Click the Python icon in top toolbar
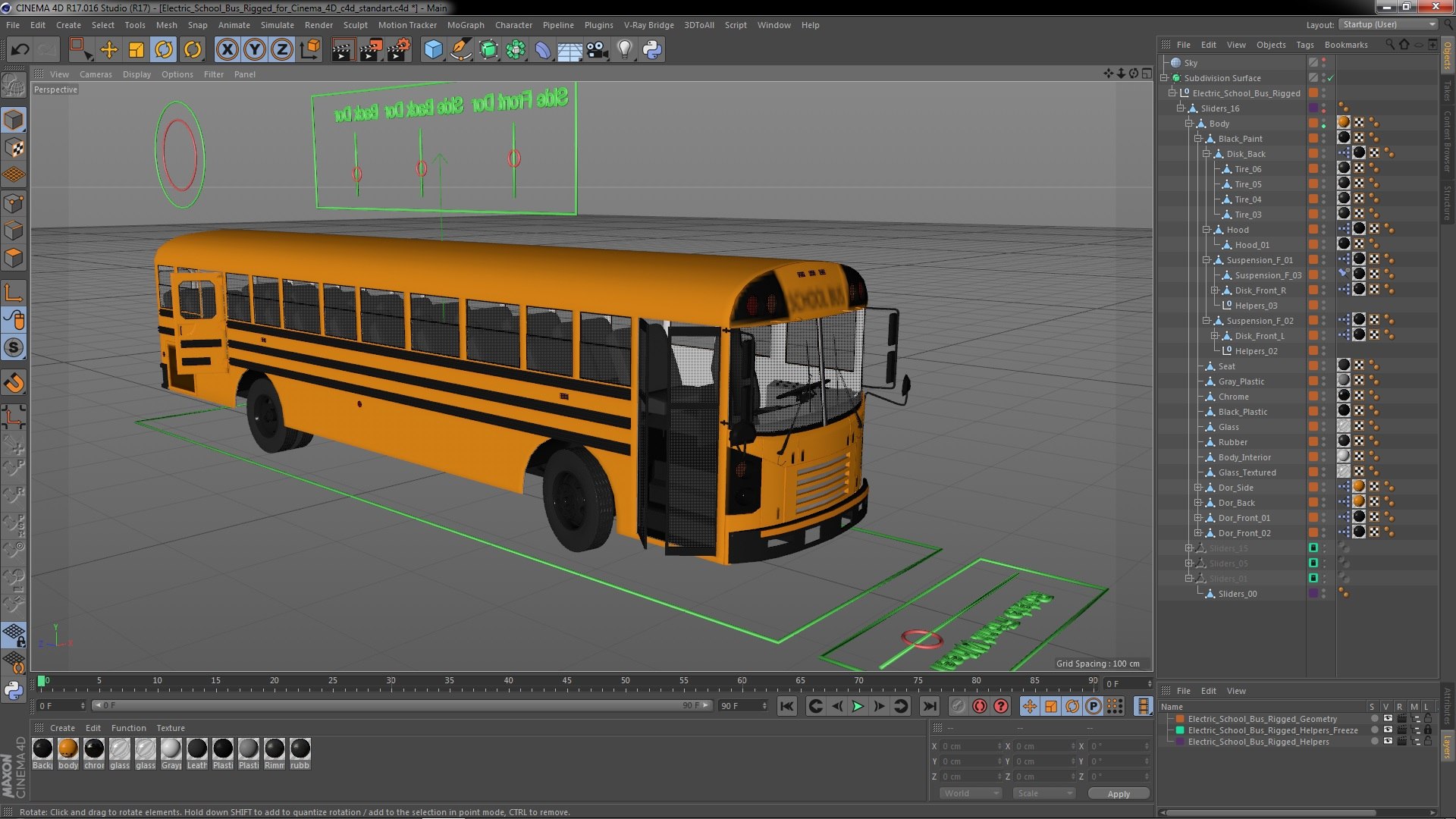The width and height of the screenshot is (1456, 819). pyautogui.click(x=652, y=50)
